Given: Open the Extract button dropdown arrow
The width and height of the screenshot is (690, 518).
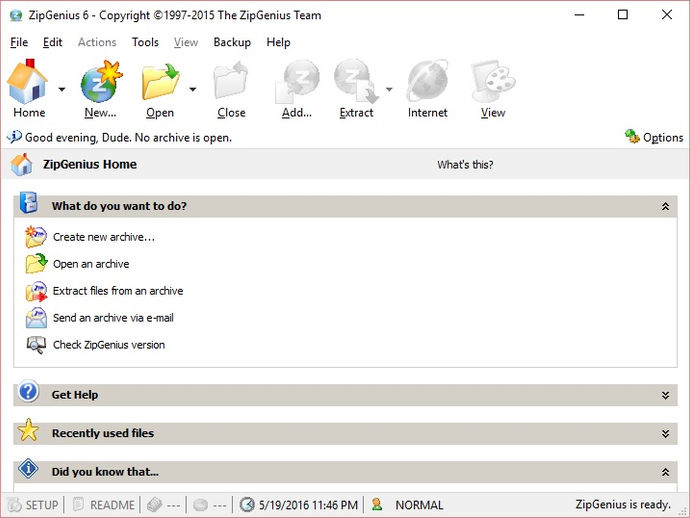Looking at the screenshot, I should 389,89.
